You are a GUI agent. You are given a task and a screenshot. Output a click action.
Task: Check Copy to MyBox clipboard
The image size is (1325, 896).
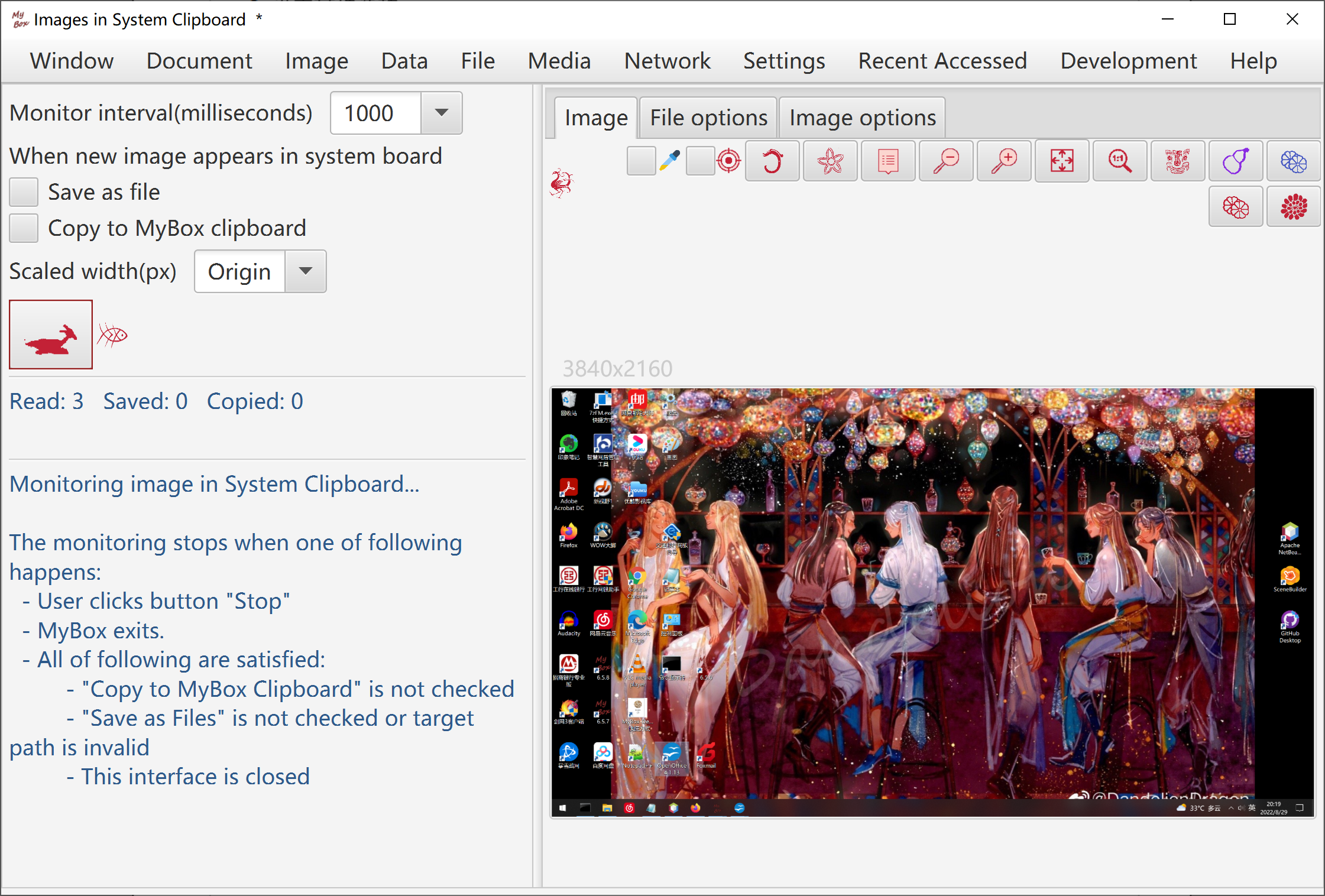[24, 228]
